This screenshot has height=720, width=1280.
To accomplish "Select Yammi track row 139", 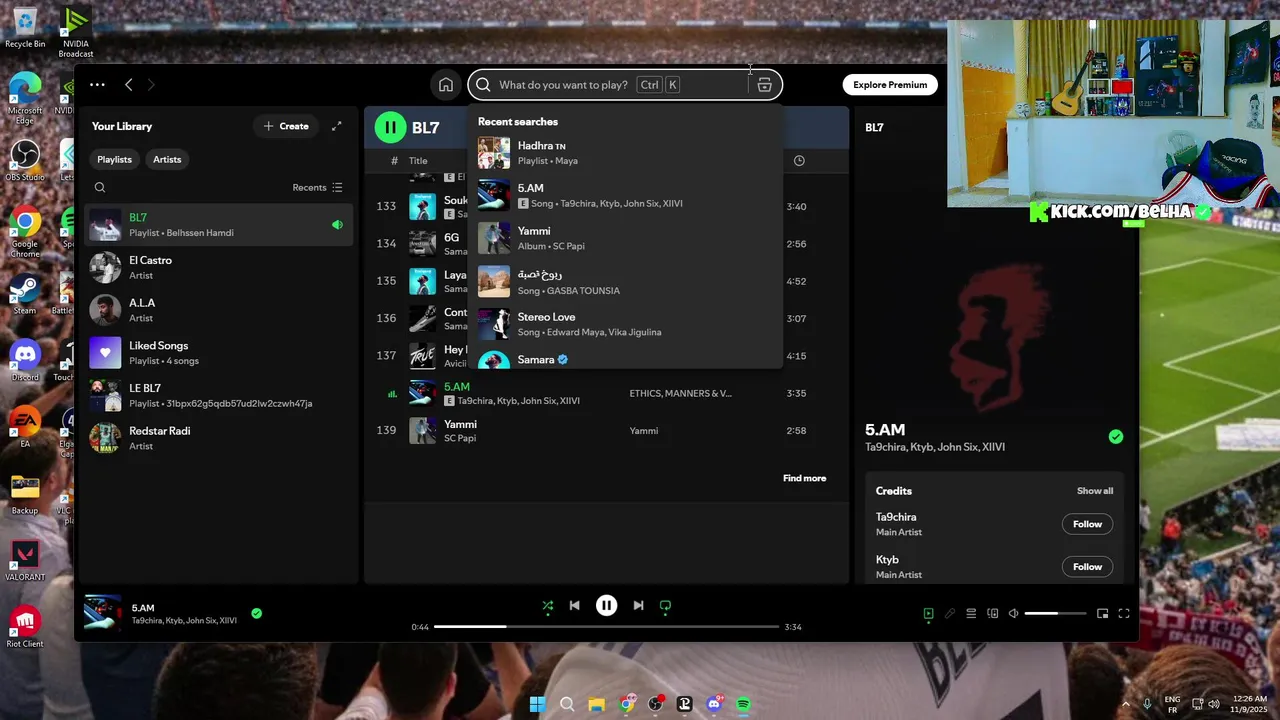I will pos(607,431).
